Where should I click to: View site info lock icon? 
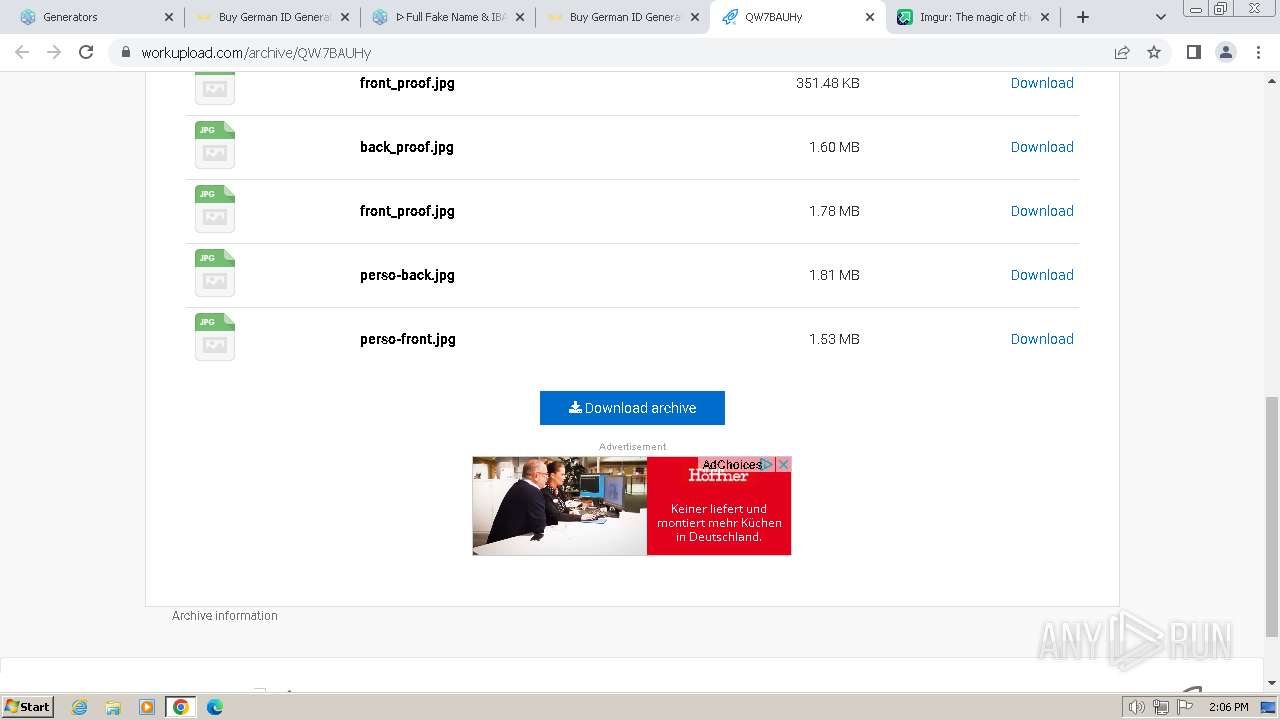coord(126,52)
